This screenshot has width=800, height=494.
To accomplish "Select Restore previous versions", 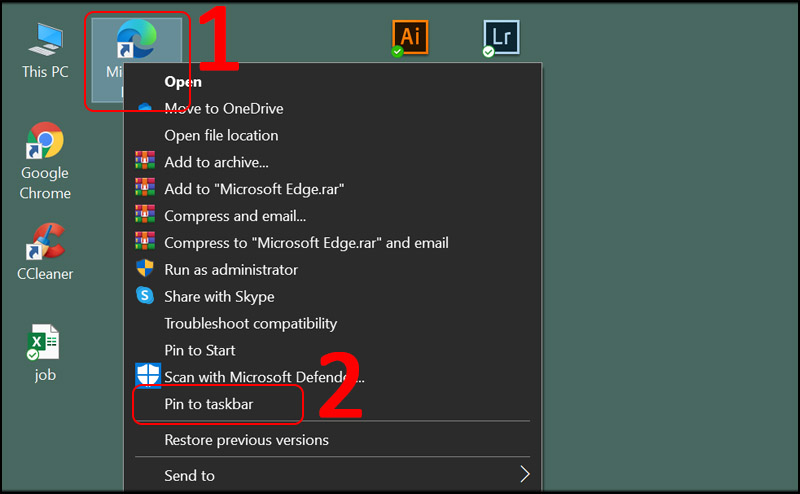I will coord(246,439).
